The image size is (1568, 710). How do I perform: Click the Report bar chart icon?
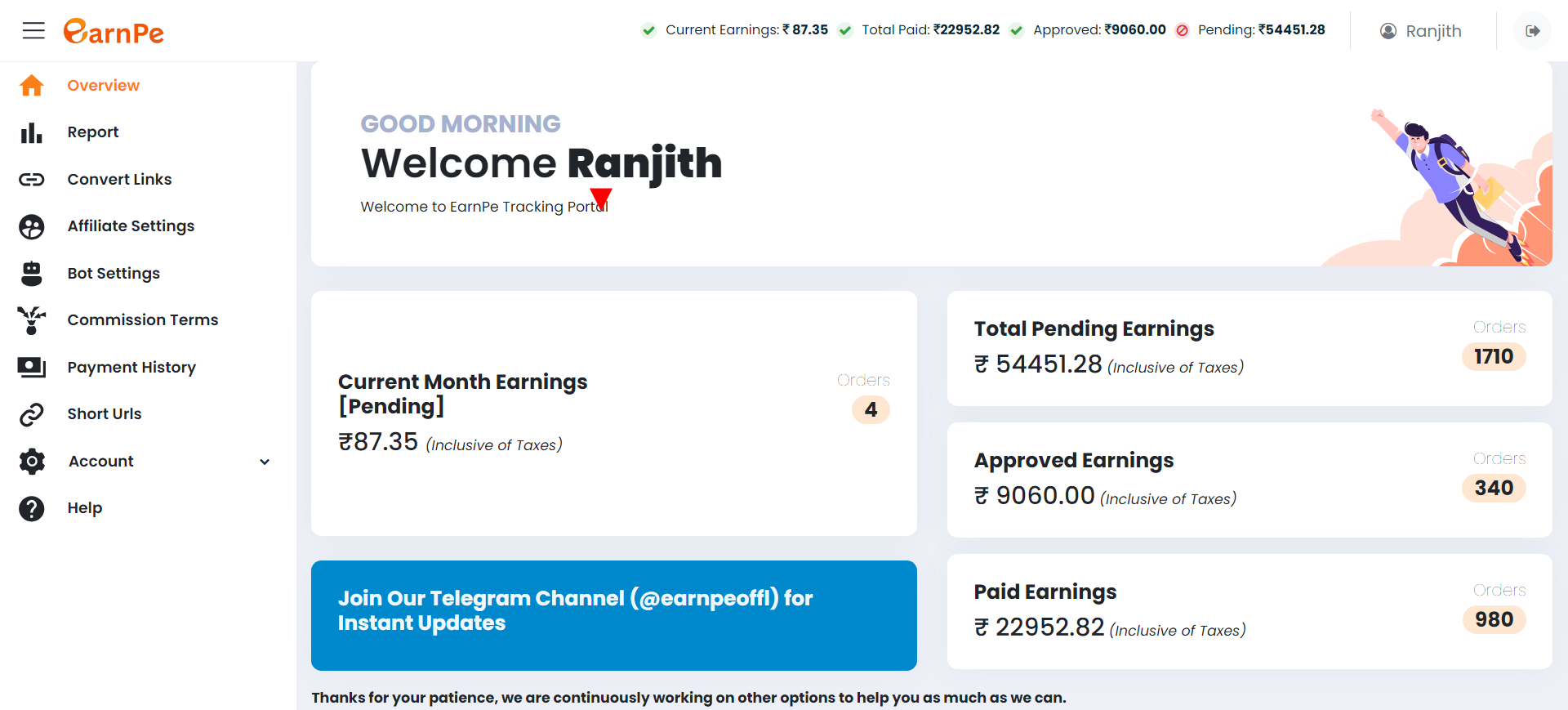(32, 132)
